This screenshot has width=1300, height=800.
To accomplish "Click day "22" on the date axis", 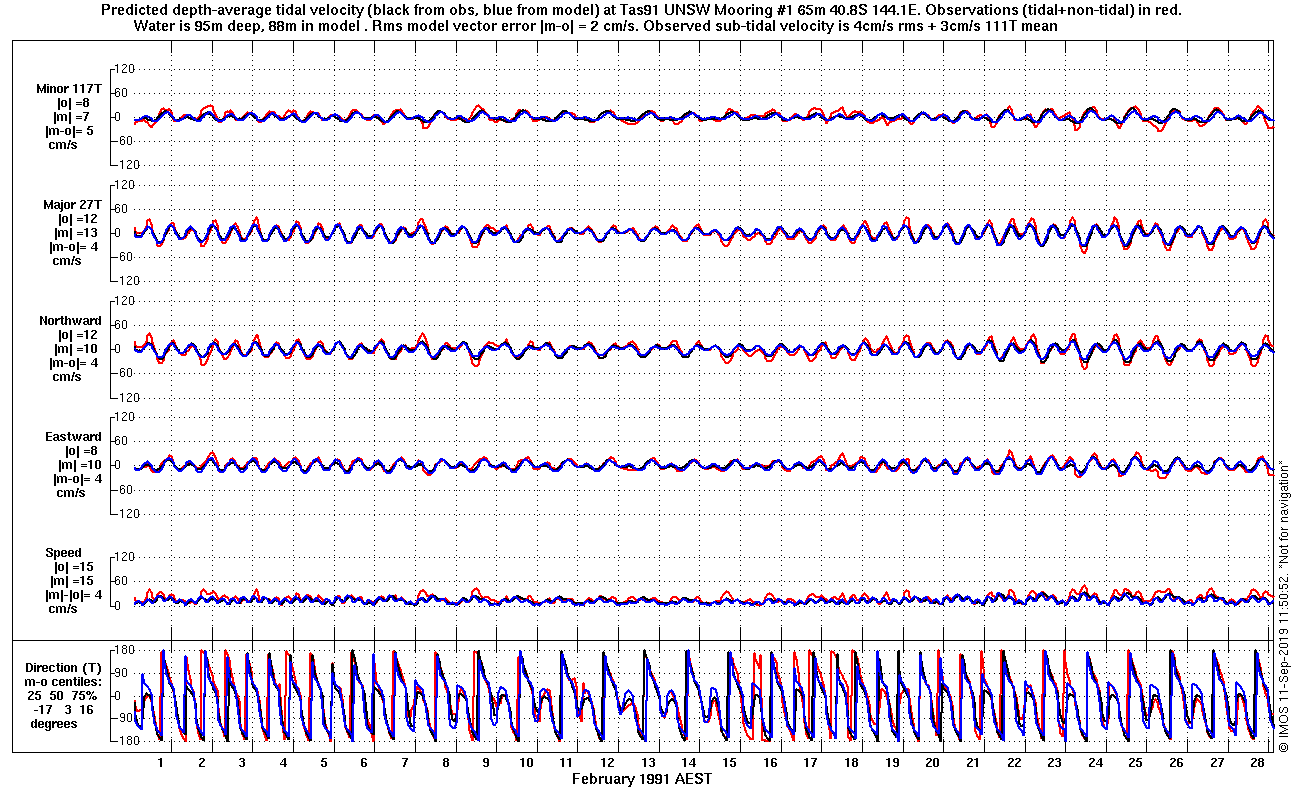I will click(x=1014, y=762).
